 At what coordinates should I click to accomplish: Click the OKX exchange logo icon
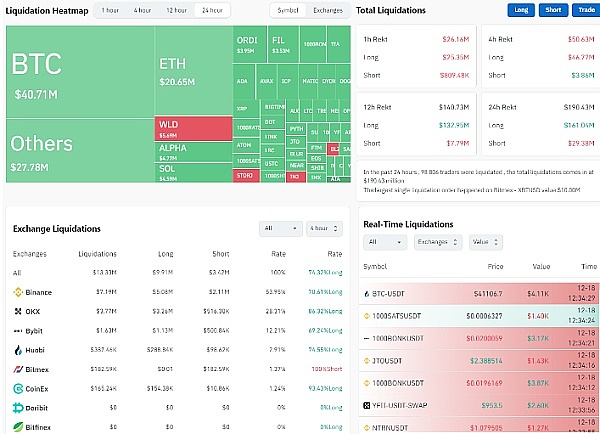tap(18, 311)
